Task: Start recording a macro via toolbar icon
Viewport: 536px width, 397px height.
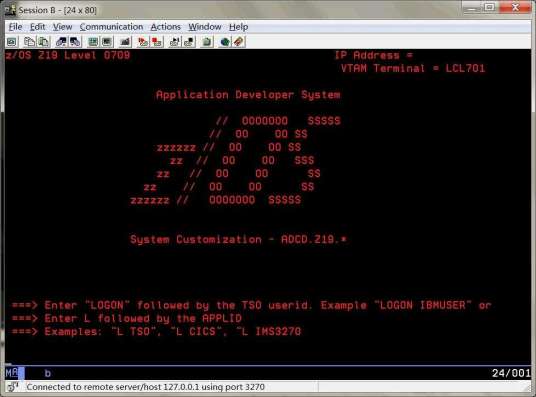Action: [143, 42]
